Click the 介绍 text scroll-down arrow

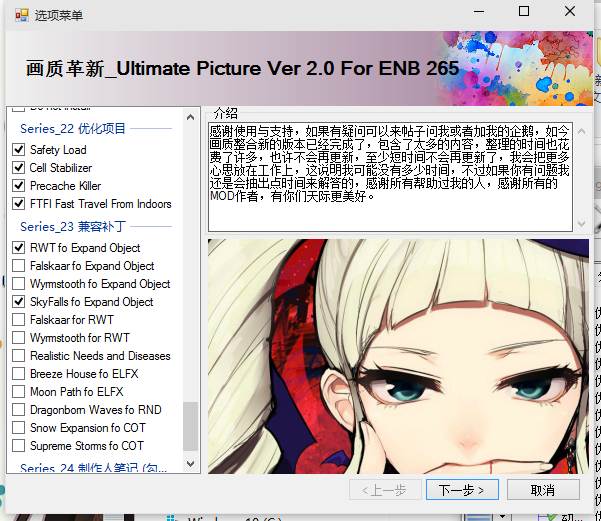(581, 224)
